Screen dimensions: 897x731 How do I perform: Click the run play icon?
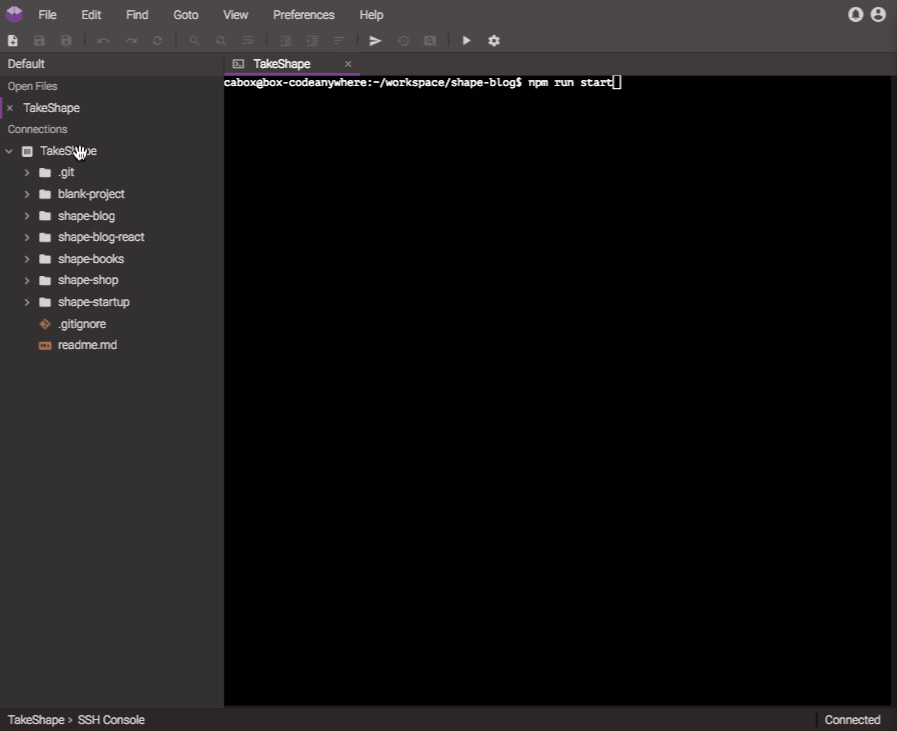click(466, 41)
